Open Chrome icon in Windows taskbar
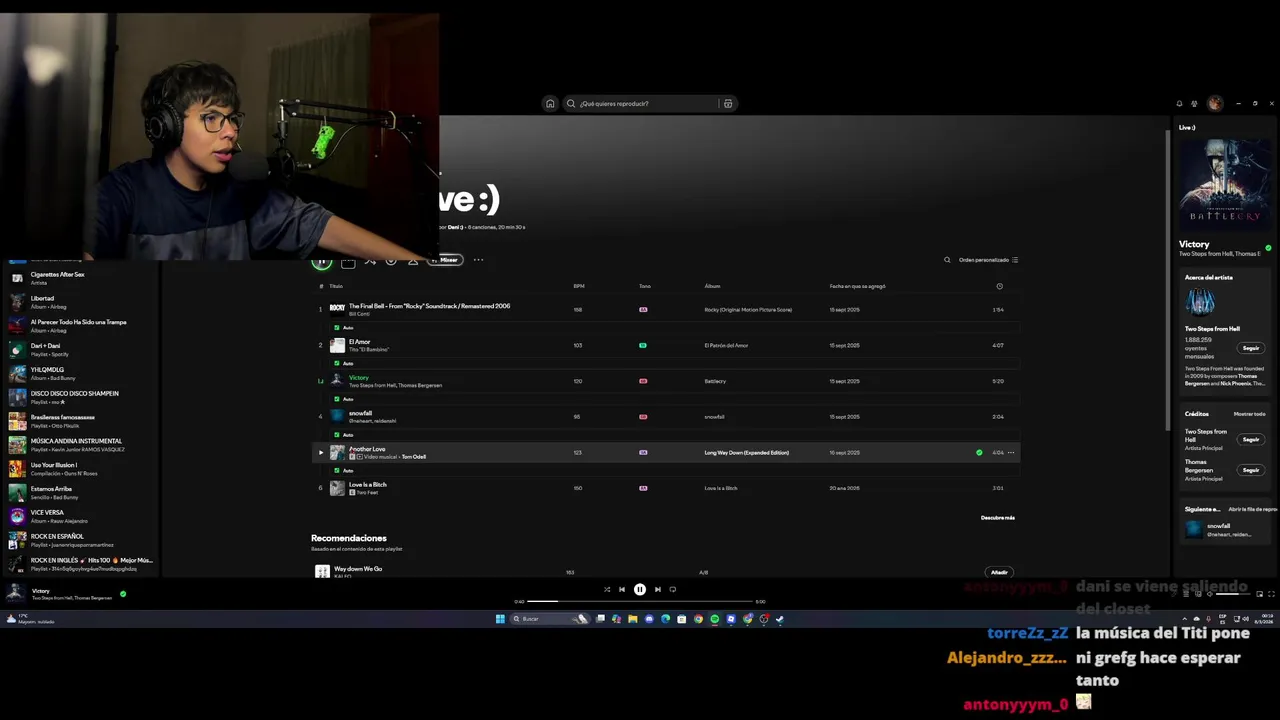This screenshot has height=720, width=1280. coord(698,619)
